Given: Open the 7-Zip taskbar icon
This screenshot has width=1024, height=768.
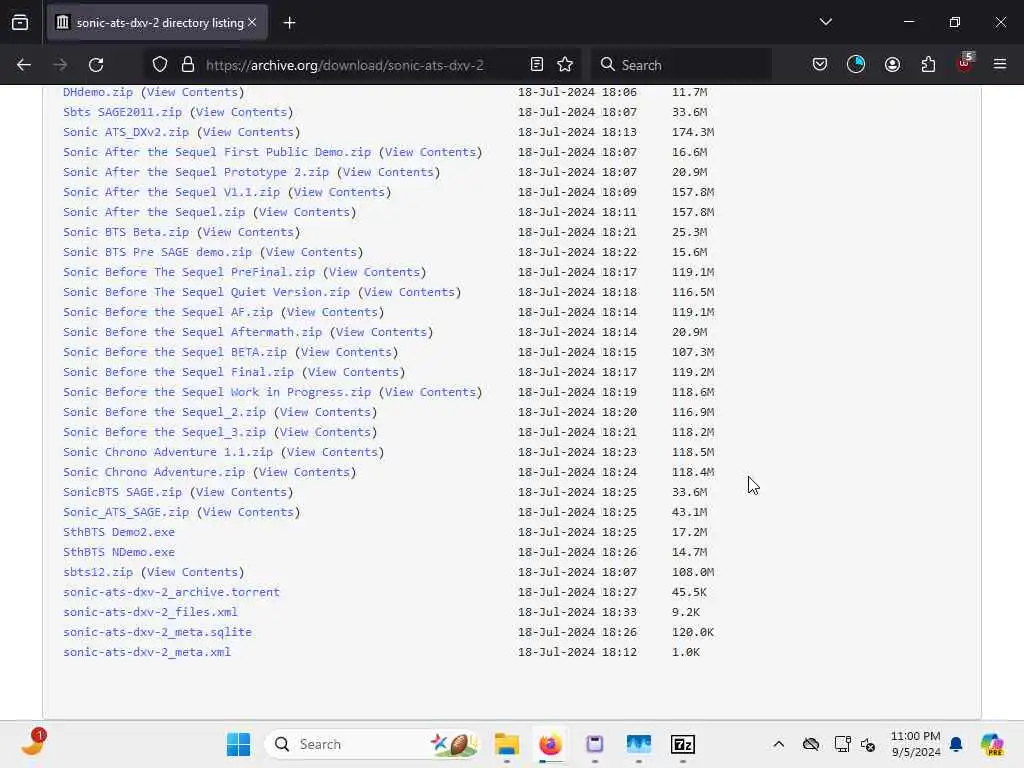Looking at the screenshot, I should pyautogui.click(x=682, y=744).
